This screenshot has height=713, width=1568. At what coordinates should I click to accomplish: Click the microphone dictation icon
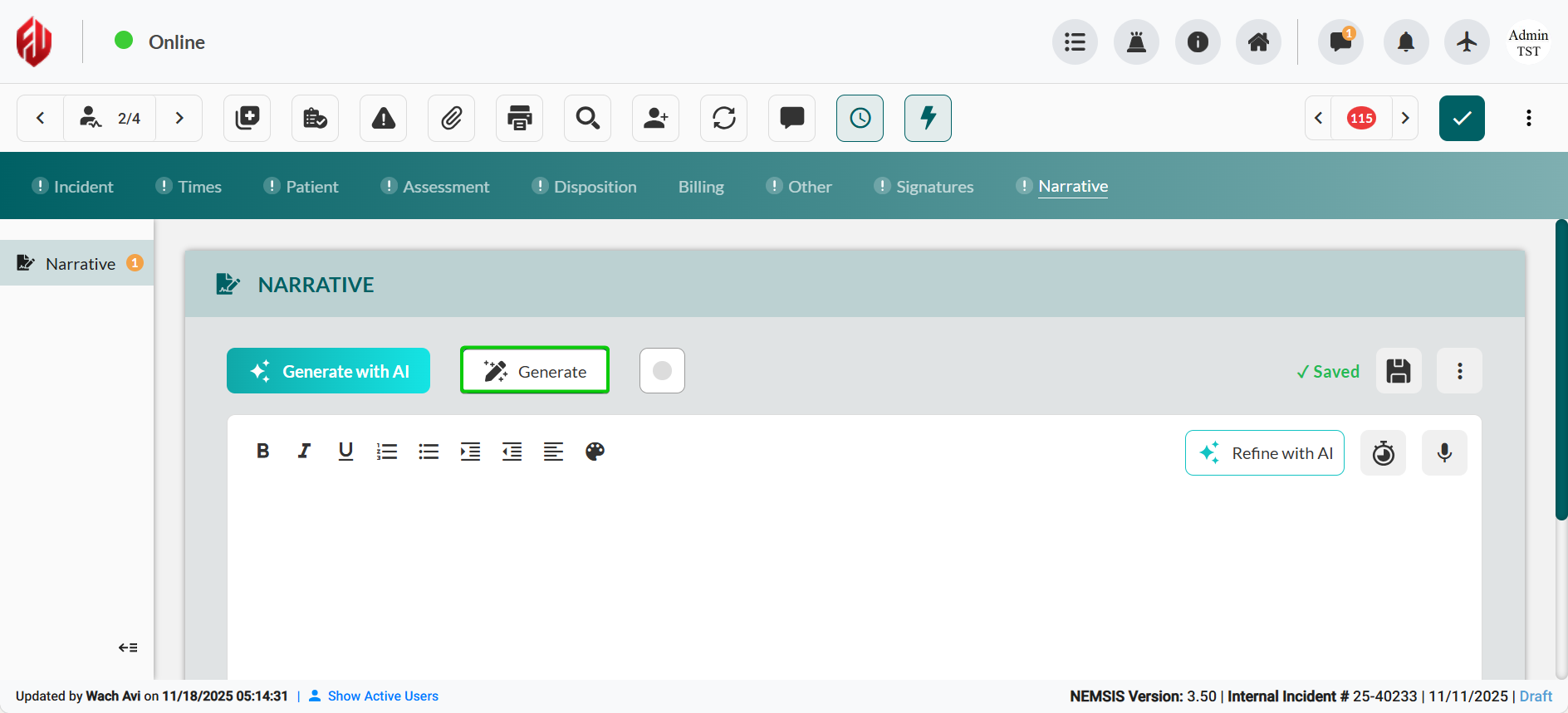coord(1444,453)
